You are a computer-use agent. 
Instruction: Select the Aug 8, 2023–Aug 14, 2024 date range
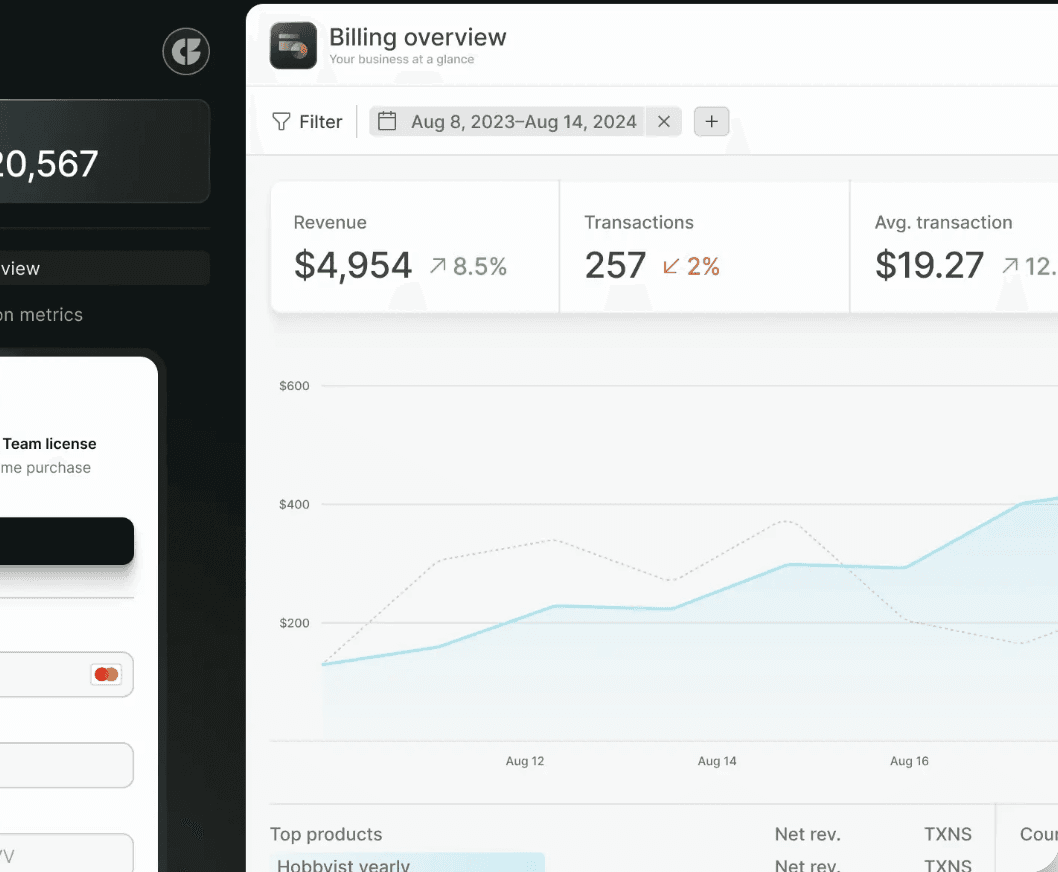click(x=524, y=121)
